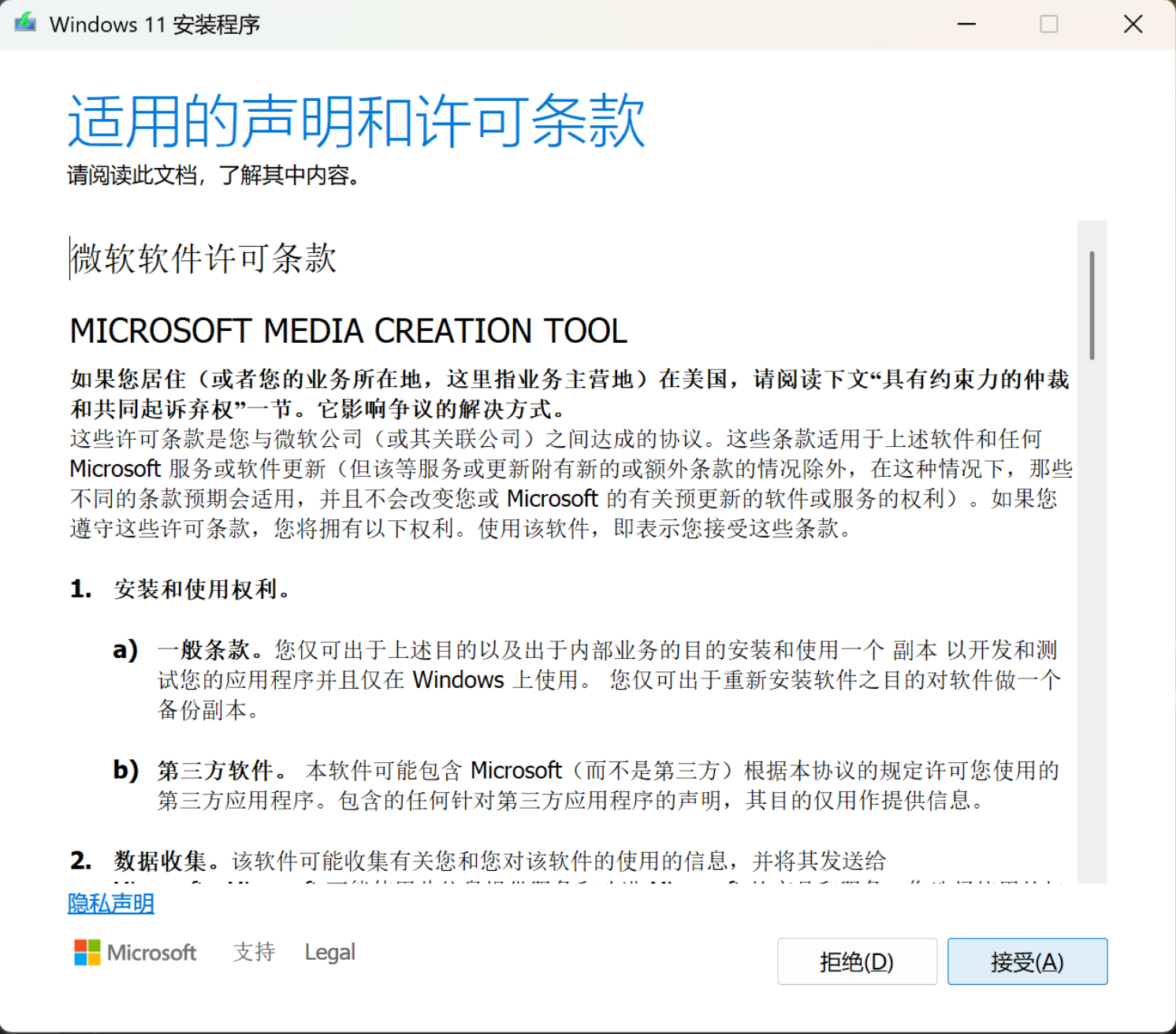The width and height of the screenshot is (1176, 1034).
Task: Click section heading 1. 安装和使用权利
Action: pyautogui.click(x=180, y=589)
